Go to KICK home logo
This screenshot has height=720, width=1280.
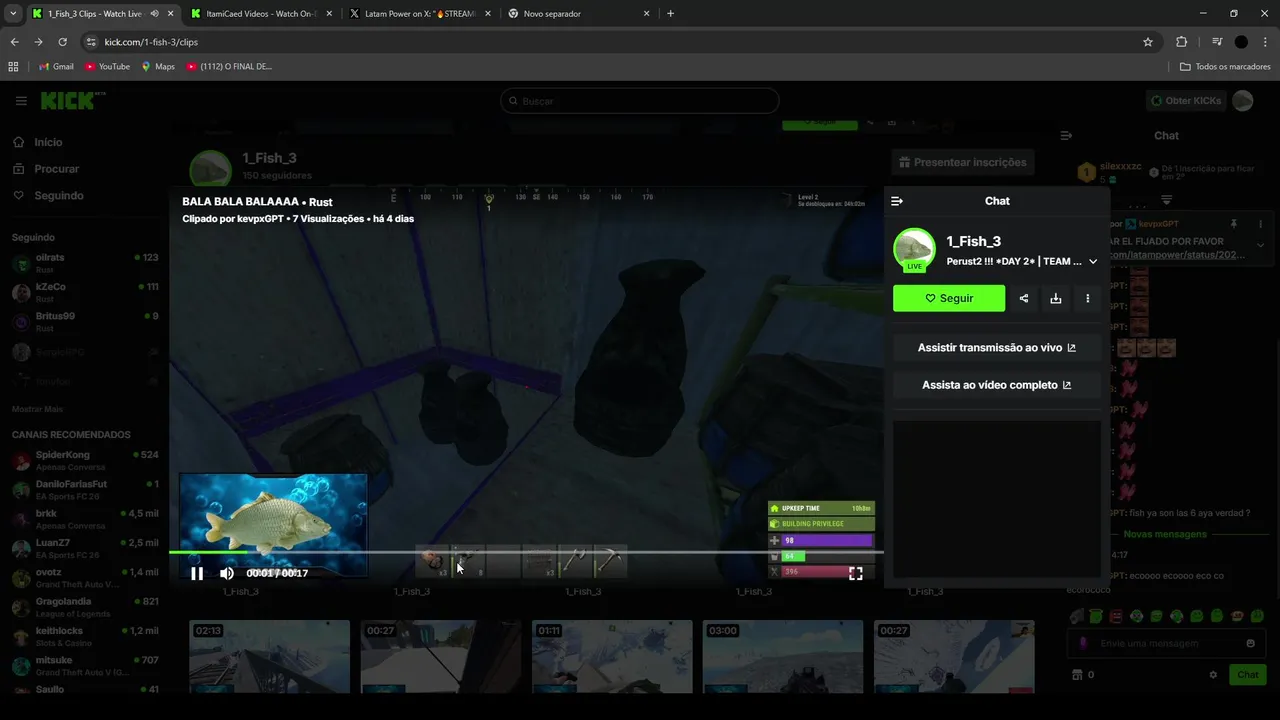(x=73, y=101)
